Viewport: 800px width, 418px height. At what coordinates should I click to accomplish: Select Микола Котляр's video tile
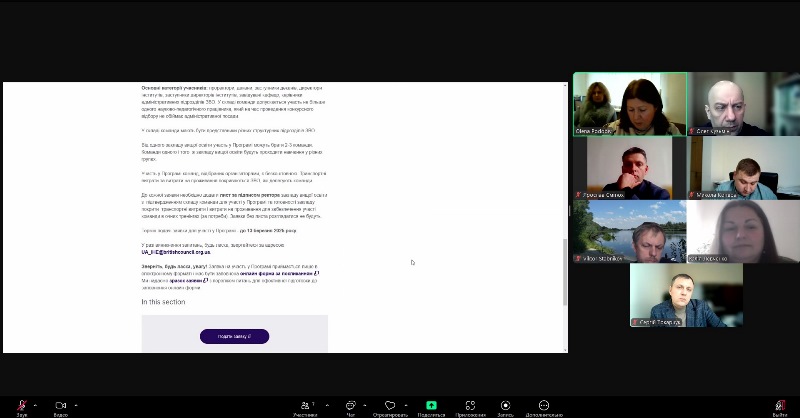pos(744,168)
